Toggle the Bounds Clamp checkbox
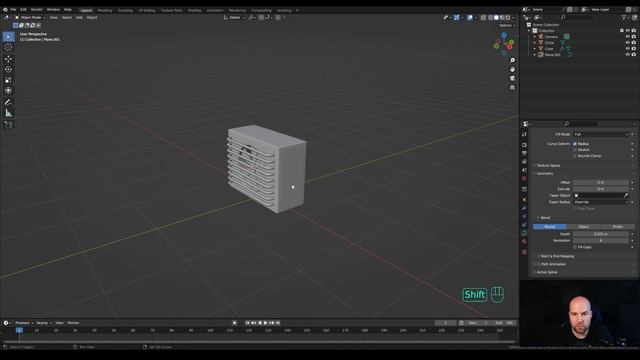The image size is (640, 360). click(575, 156)
